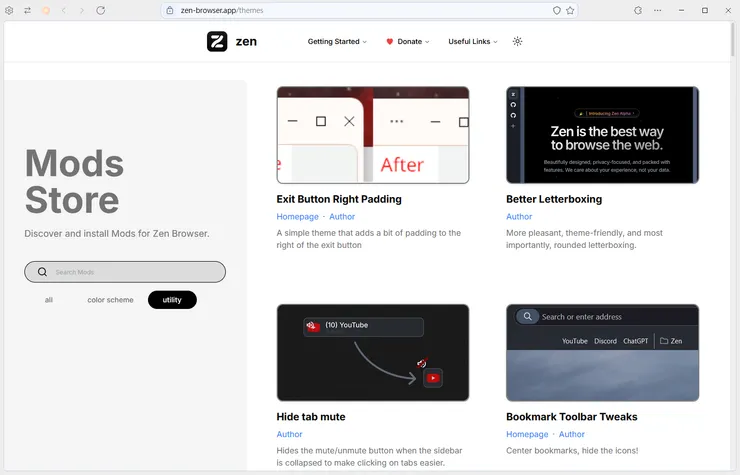The image size is (740, 475).
Task: Select the 'utility' filter tab
Action: coord(172,300)
